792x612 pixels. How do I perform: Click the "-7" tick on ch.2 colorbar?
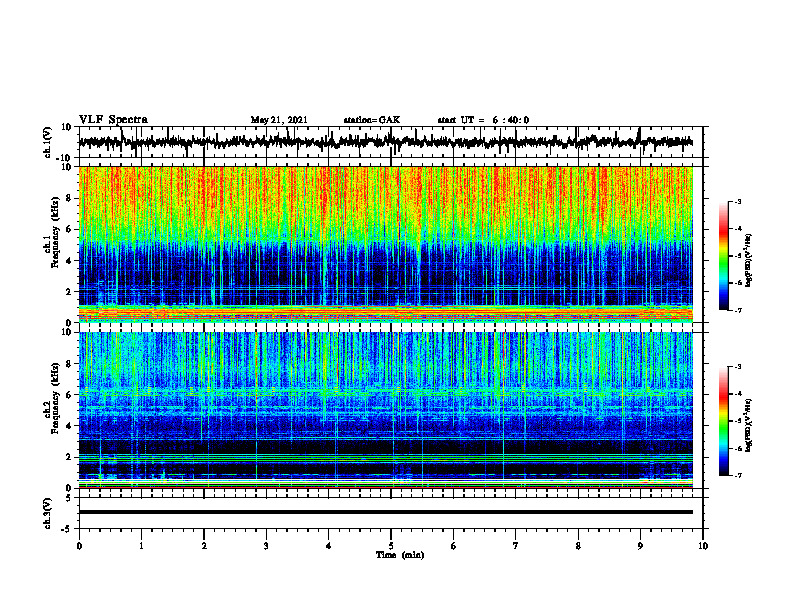(737, 475)
